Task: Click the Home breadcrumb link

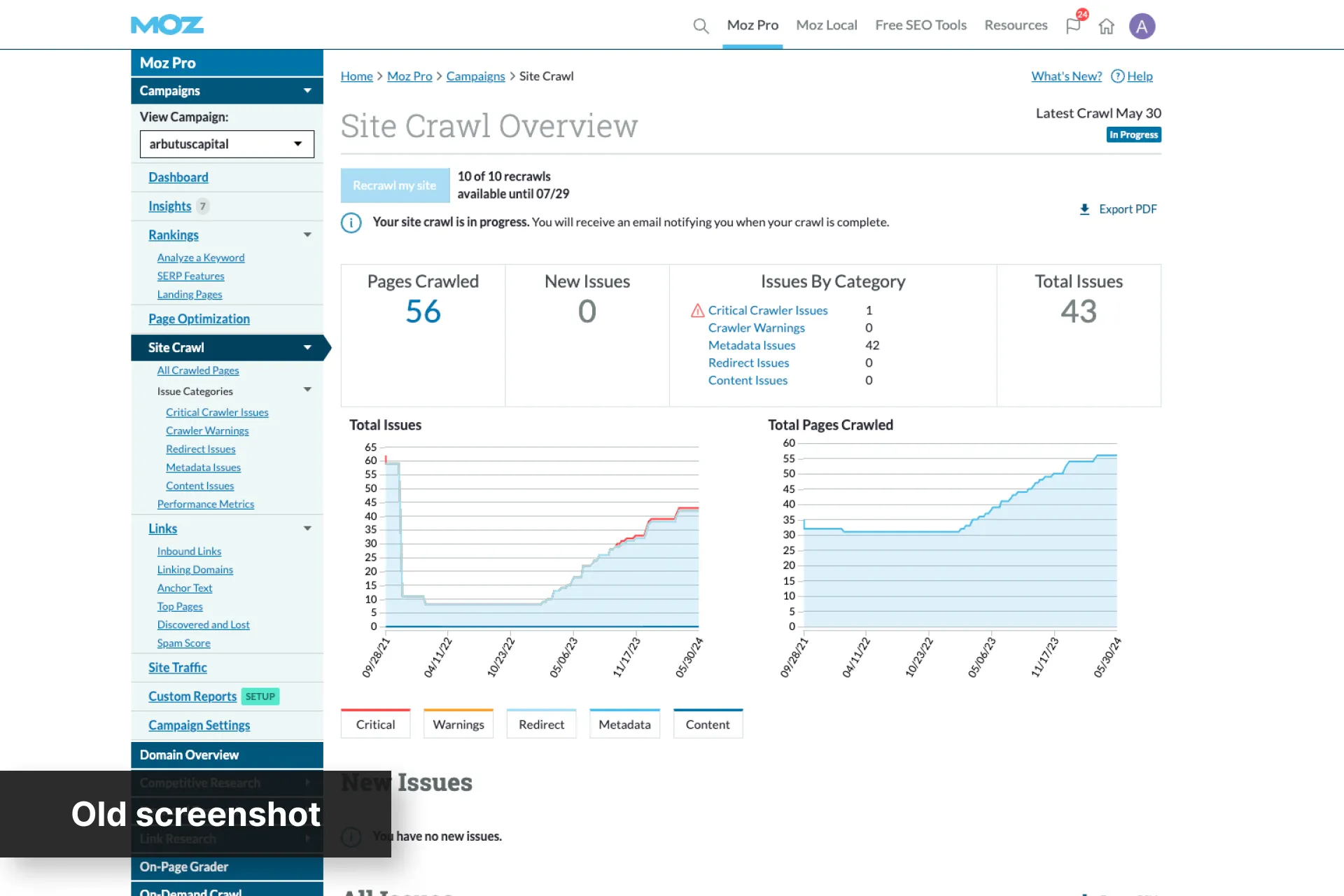Action: pyautogui.click(x=356, y=76)
